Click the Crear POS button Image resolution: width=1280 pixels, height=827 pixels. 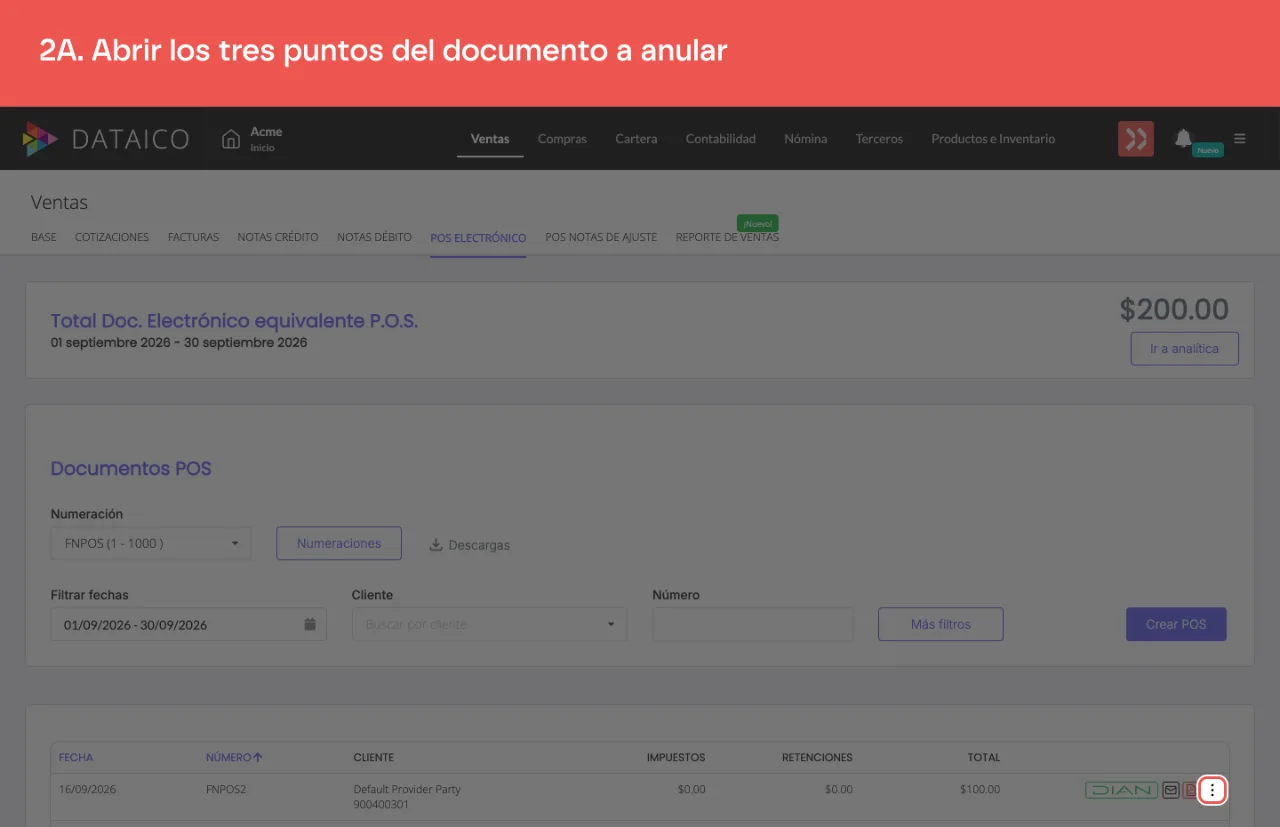pyautogui.click(x=1176, y=624)
